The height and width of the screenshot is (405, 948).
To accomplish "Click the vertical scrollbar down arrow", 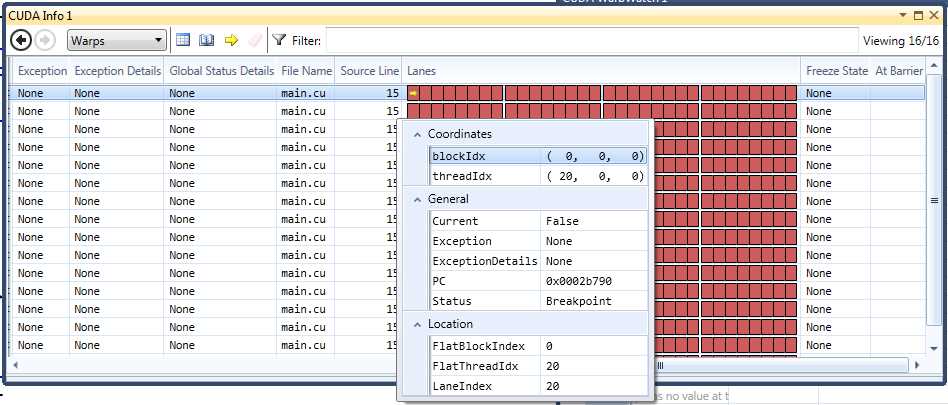I will [934, 348].
